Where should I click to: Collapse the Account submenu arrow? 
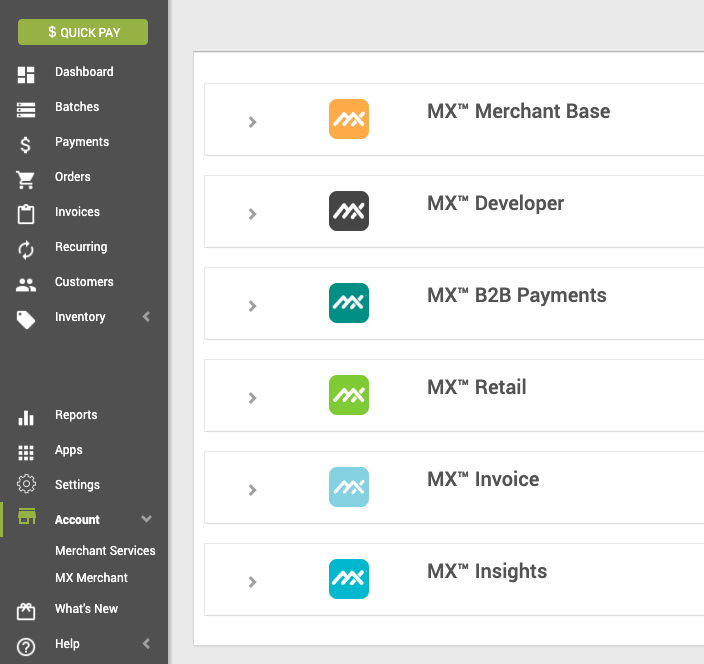pos(146,519)
